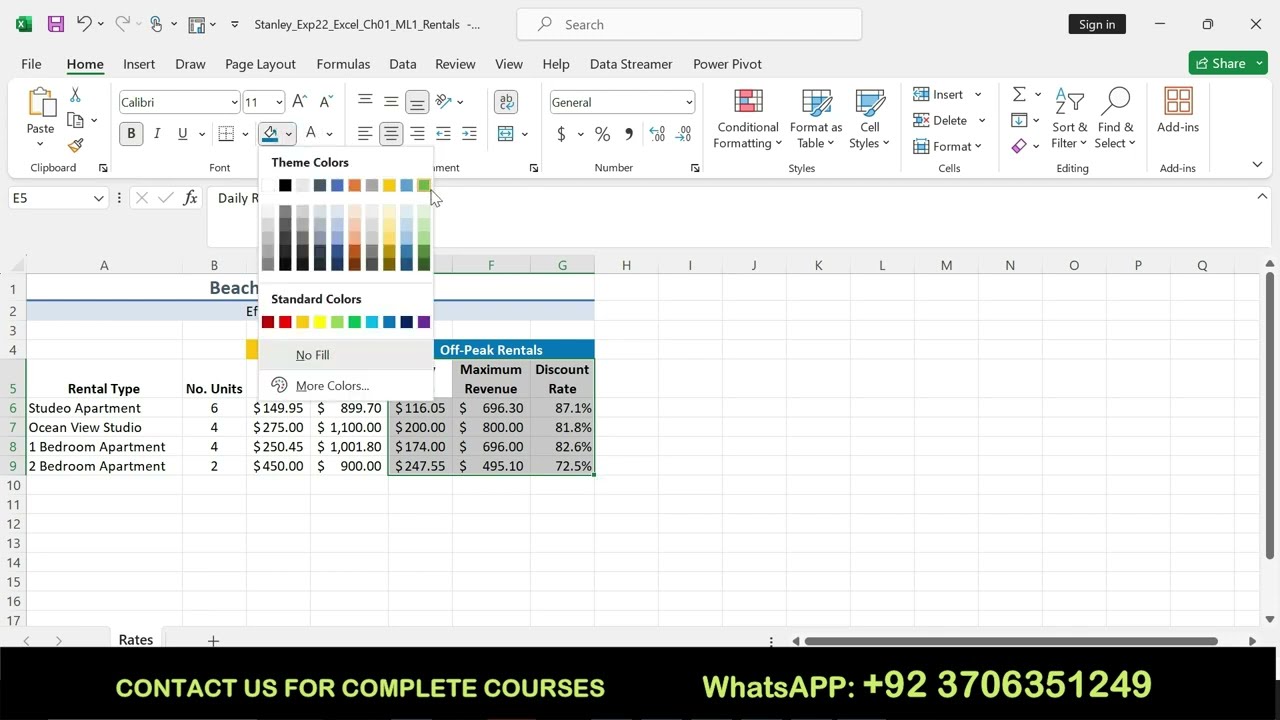Open the Calibri font name dropdown
Screen dimensions: 1280x720
[x=234, y=102]
